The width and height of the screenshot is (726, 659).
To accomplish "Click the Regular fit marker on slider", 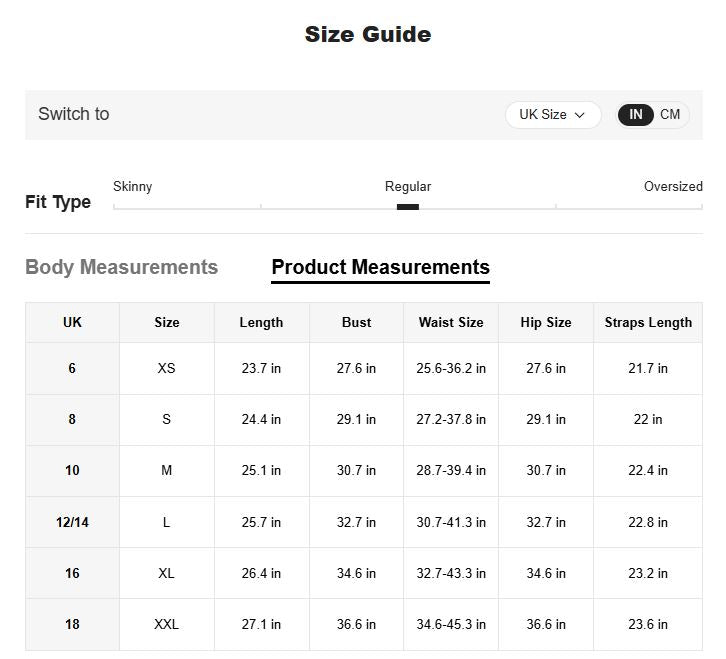I will [x=407, y=207].
